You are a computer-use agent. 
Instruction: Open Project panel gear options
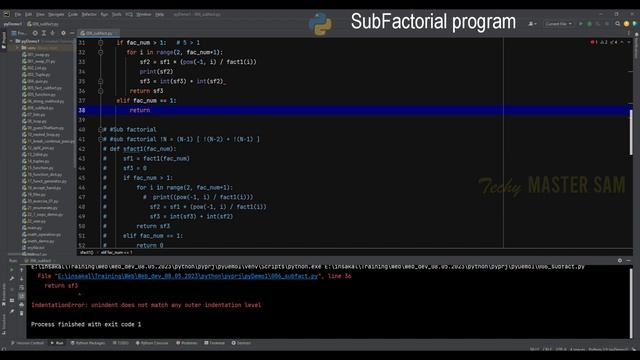[63, 33]
